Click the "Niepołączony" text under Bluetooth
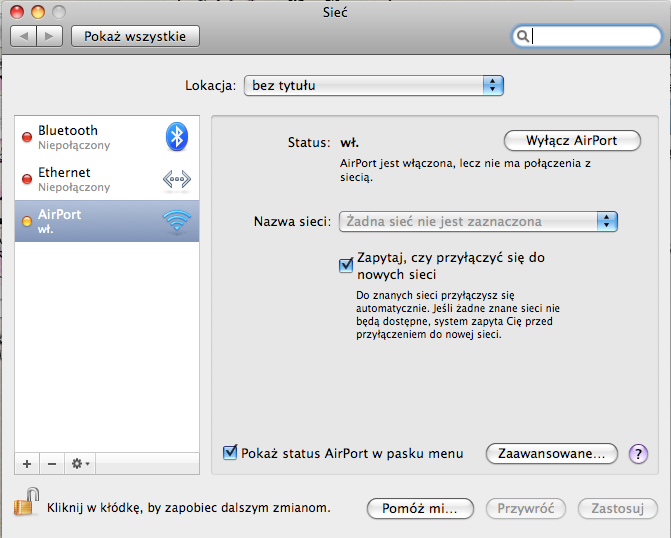This screenshot has width=671, height=538. (74, 146)
